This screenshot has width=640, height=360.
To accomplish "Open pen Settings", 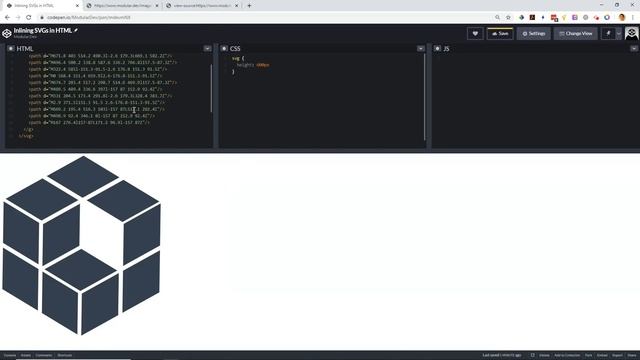I will (x=533, y=33).
